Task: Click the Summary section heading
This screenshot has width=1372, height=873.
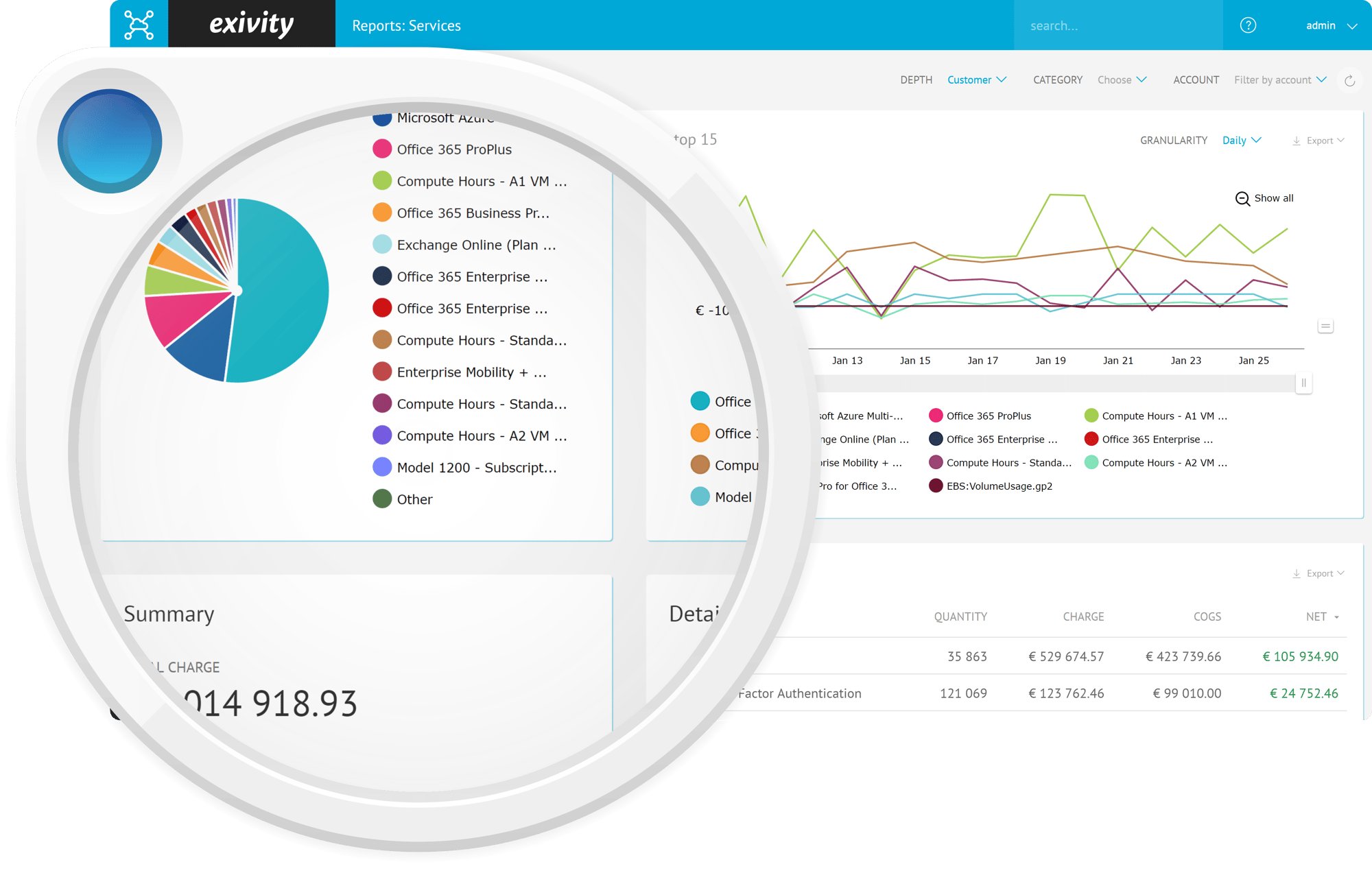Action: 169,614
